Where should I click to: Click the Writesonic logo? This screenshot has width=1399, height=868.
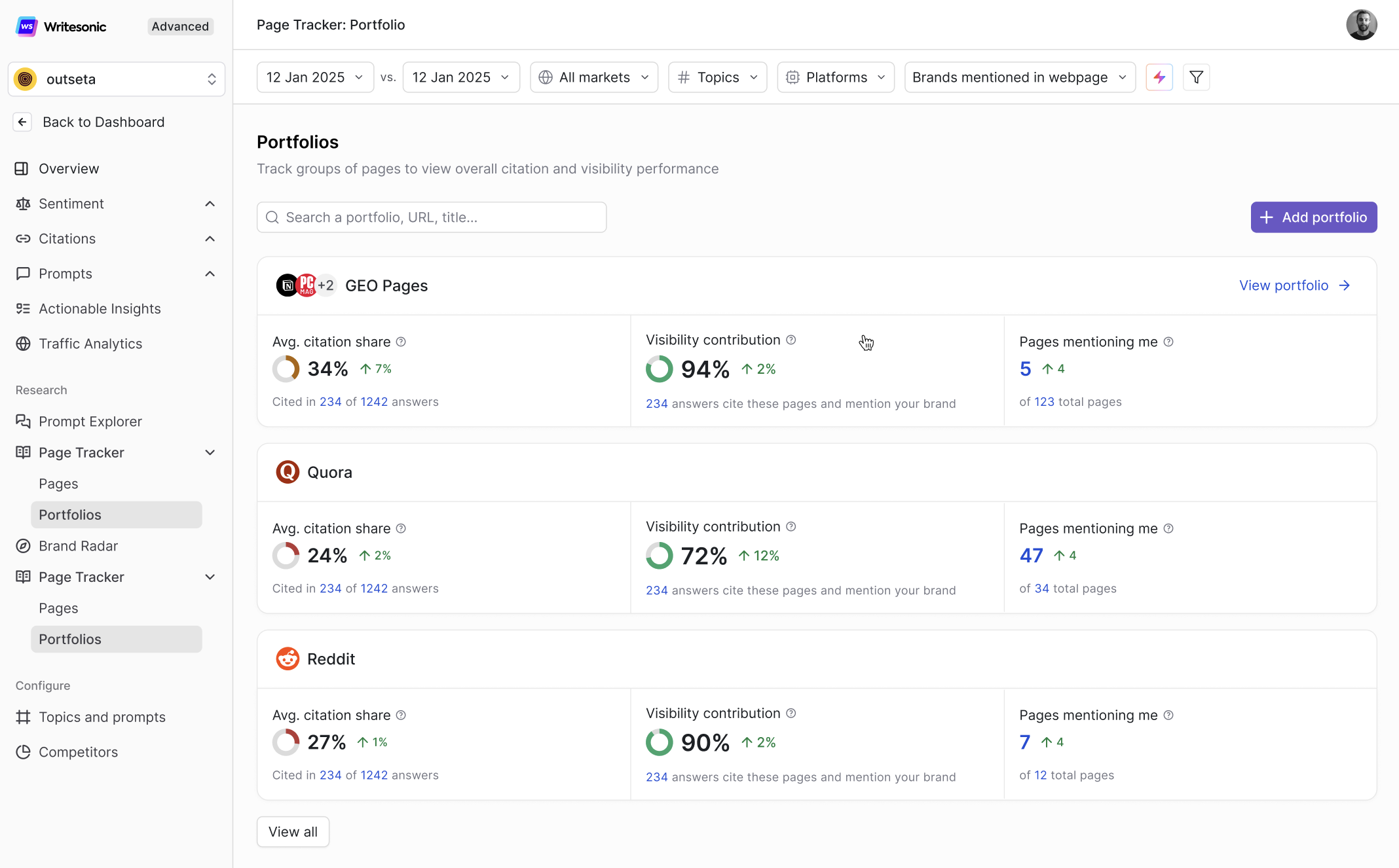[26, 26]
